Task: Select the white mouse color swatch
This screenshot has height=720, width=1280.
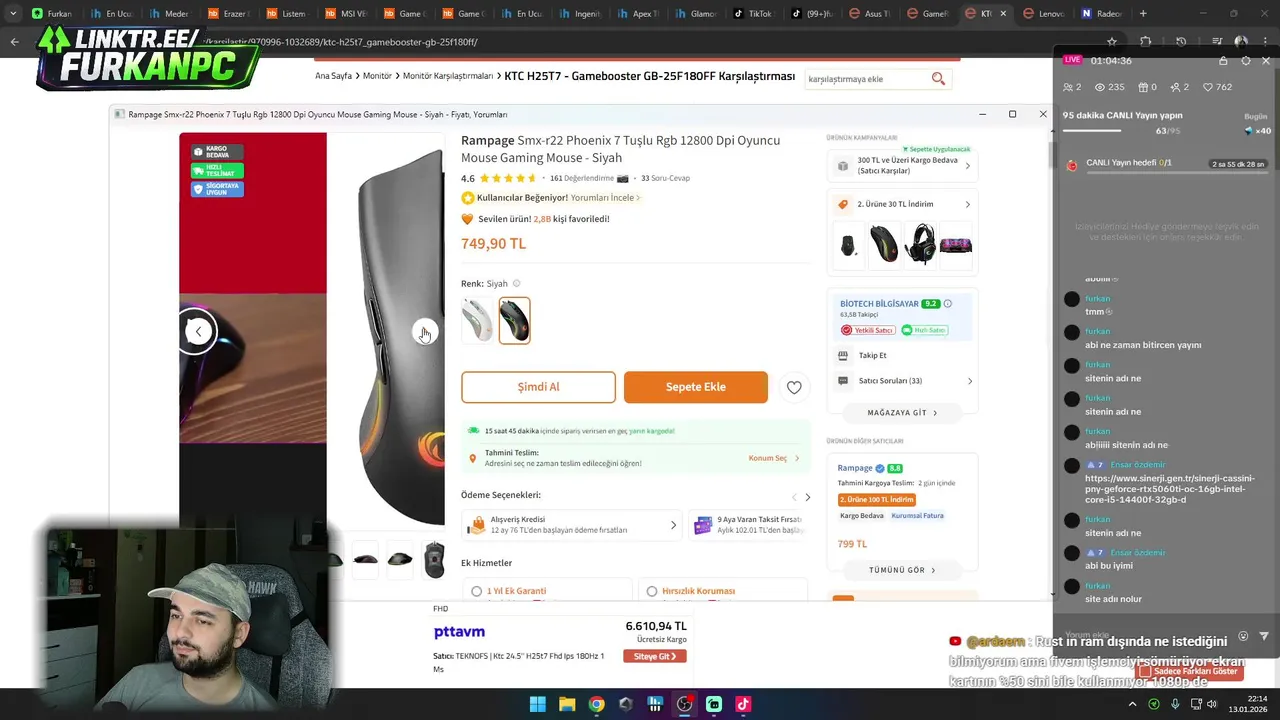Action: [477, 321]
